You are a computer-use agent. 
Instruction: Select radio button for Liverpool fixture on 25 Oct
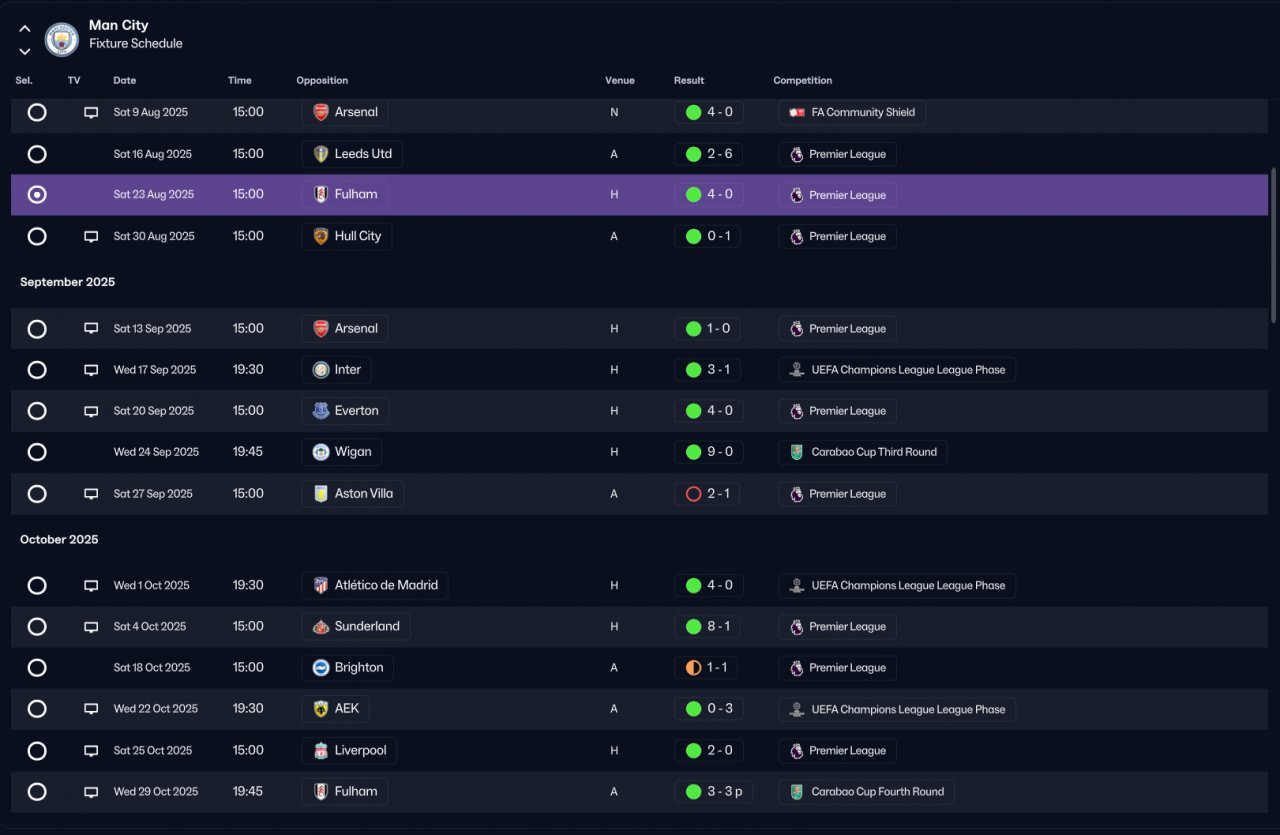[x=37, y=751]
